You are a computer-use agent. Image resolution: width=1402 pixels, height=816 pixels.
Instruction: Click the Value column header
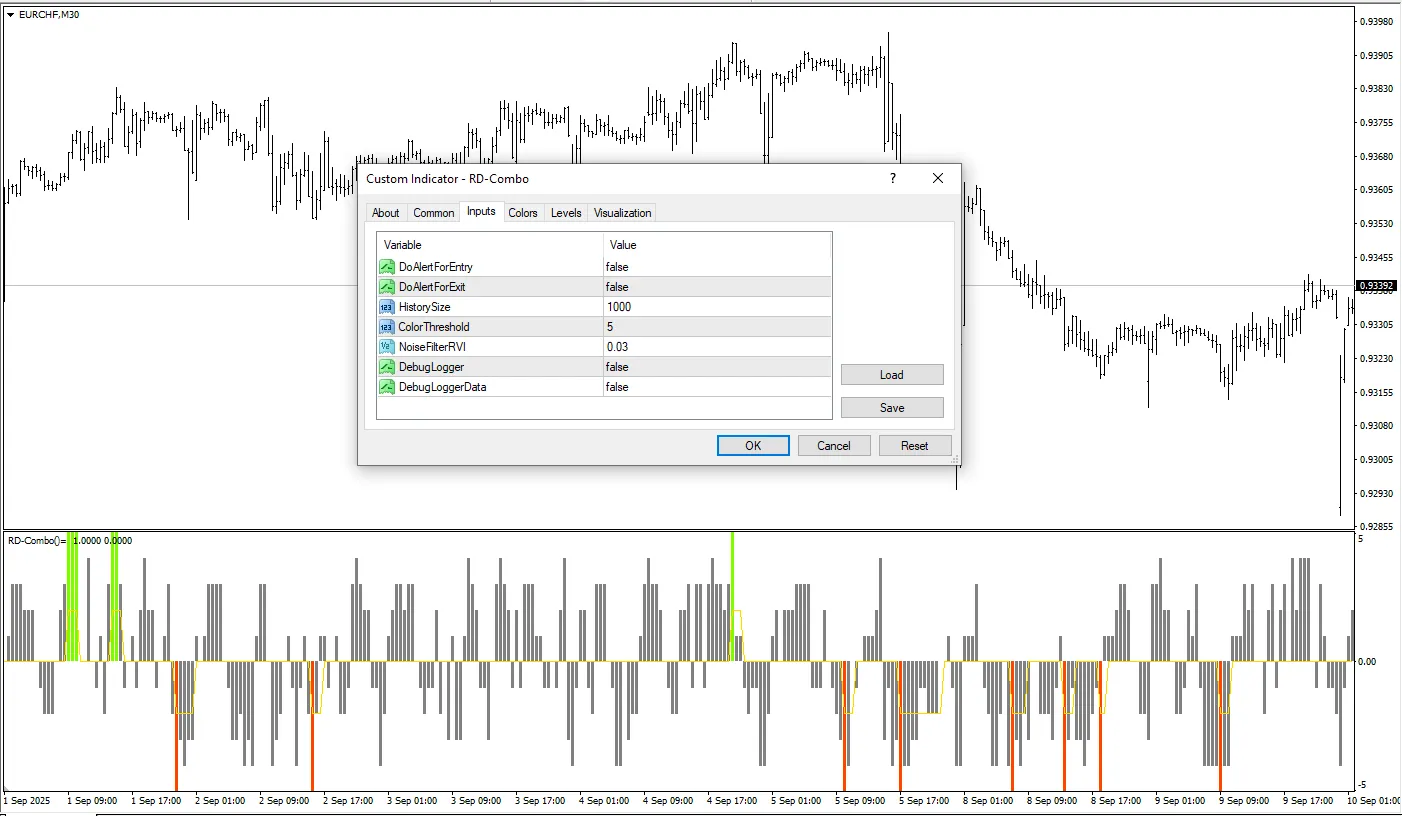tap(716, 244)
